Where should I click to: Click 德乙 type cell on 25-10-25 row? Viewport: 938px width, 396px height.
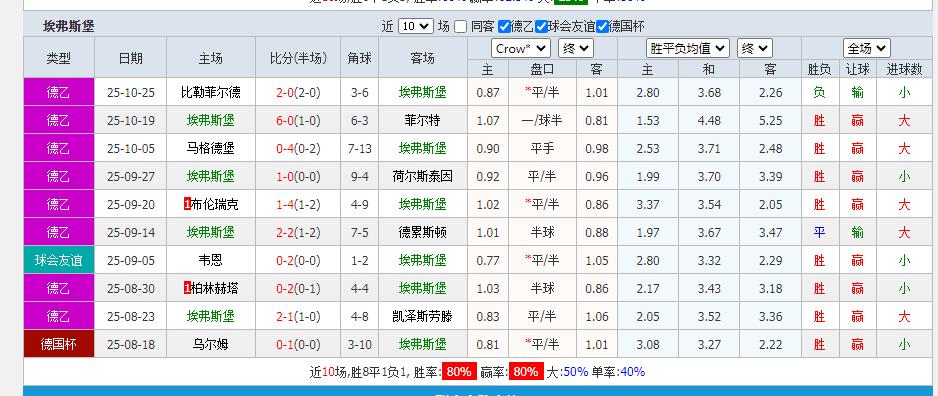coord(59,92)
